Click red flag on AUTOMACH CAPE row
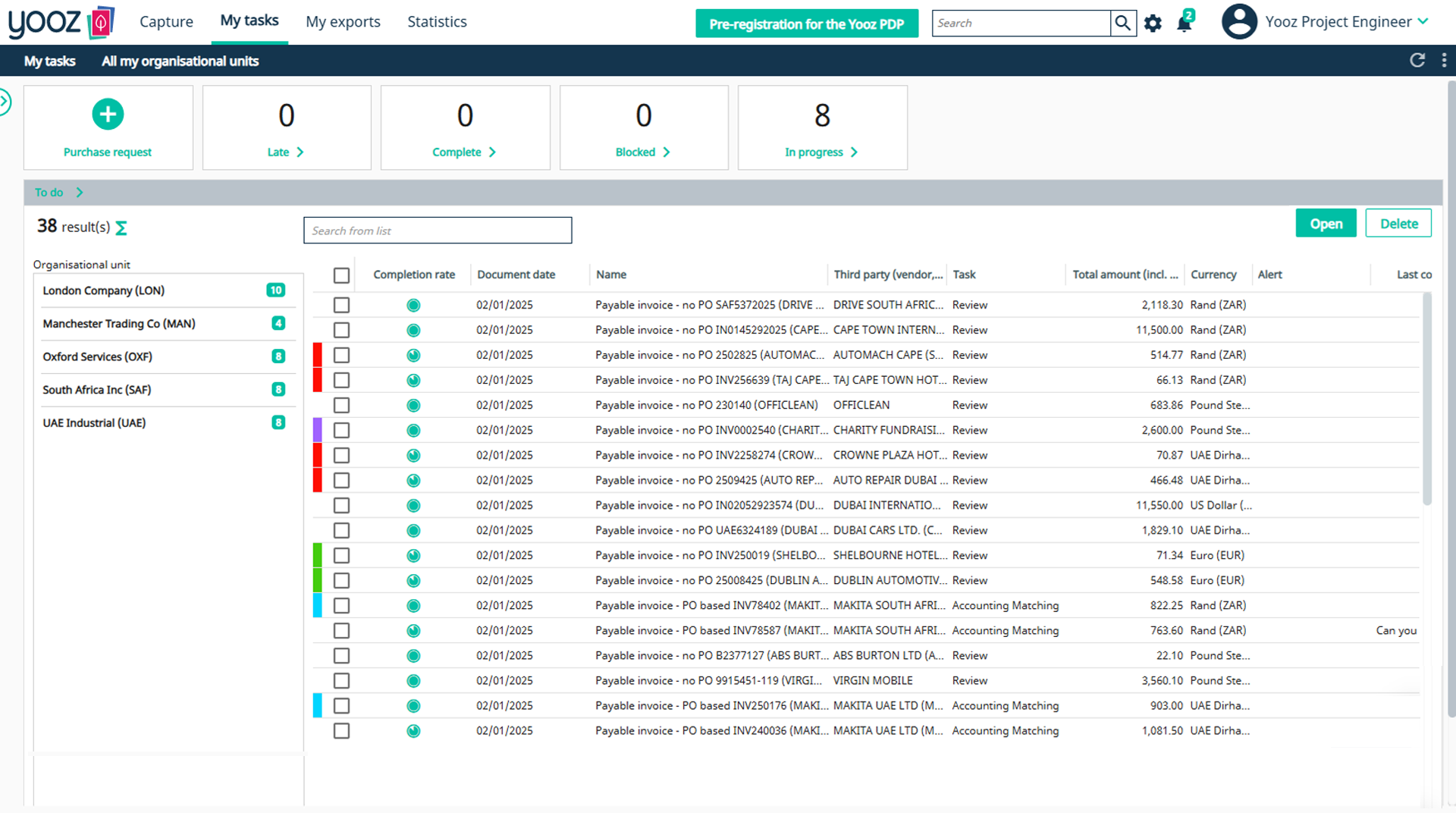Image resolution: width=1456 pixels, height=819 pixels. [x=318, y=355]
